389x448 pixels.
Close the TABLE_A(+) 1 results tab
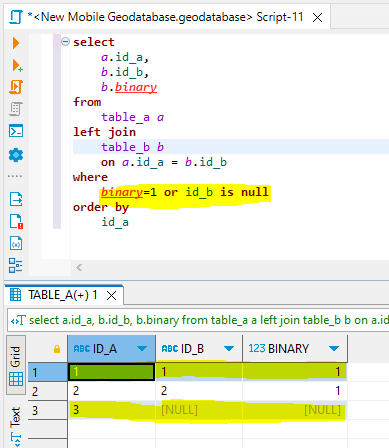click(x=112, y=295)
